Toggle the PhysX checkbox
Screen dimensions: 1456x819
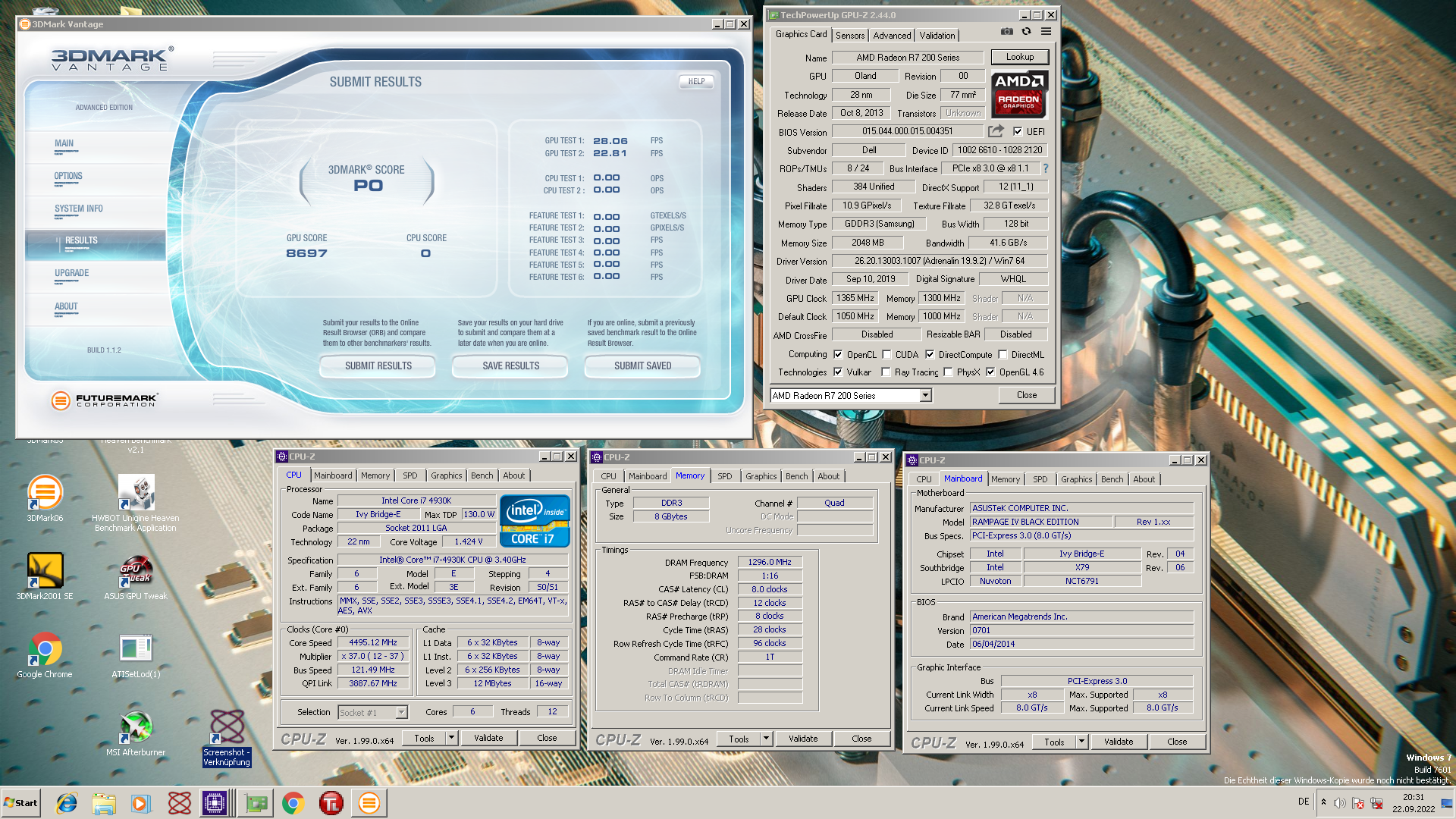[948, 372]
